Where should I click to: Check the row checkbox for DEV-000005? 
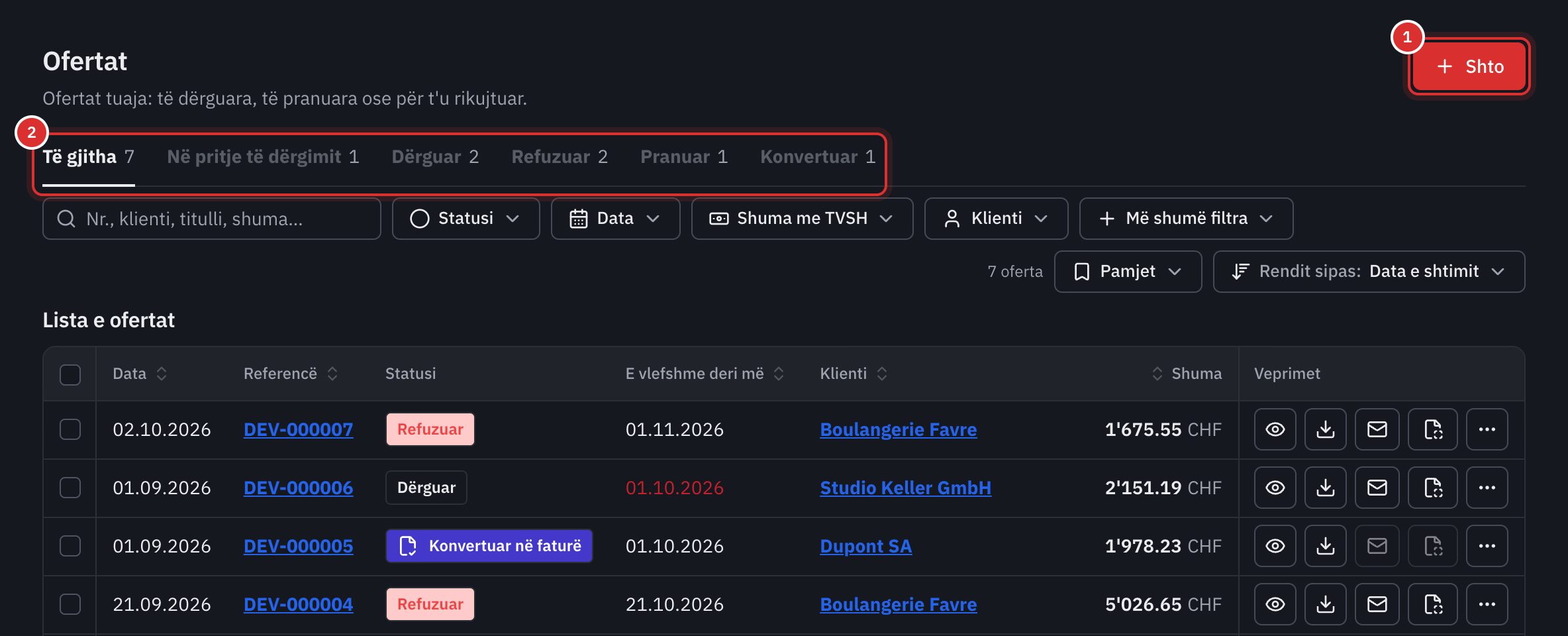(x=70, y=546)
